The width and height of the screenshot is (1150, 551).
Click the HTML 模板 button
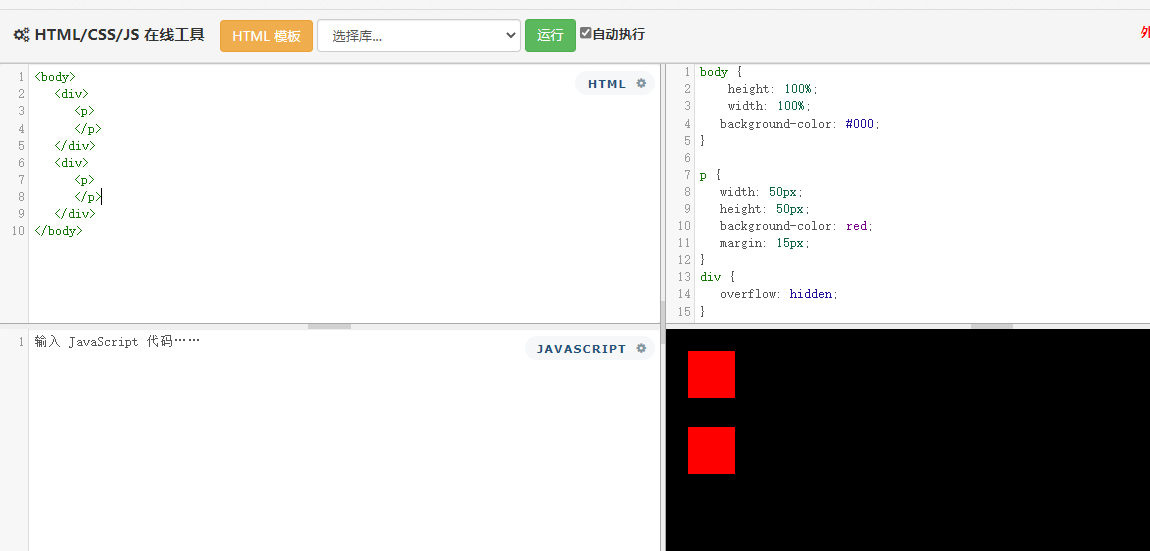tap(266, 36)
